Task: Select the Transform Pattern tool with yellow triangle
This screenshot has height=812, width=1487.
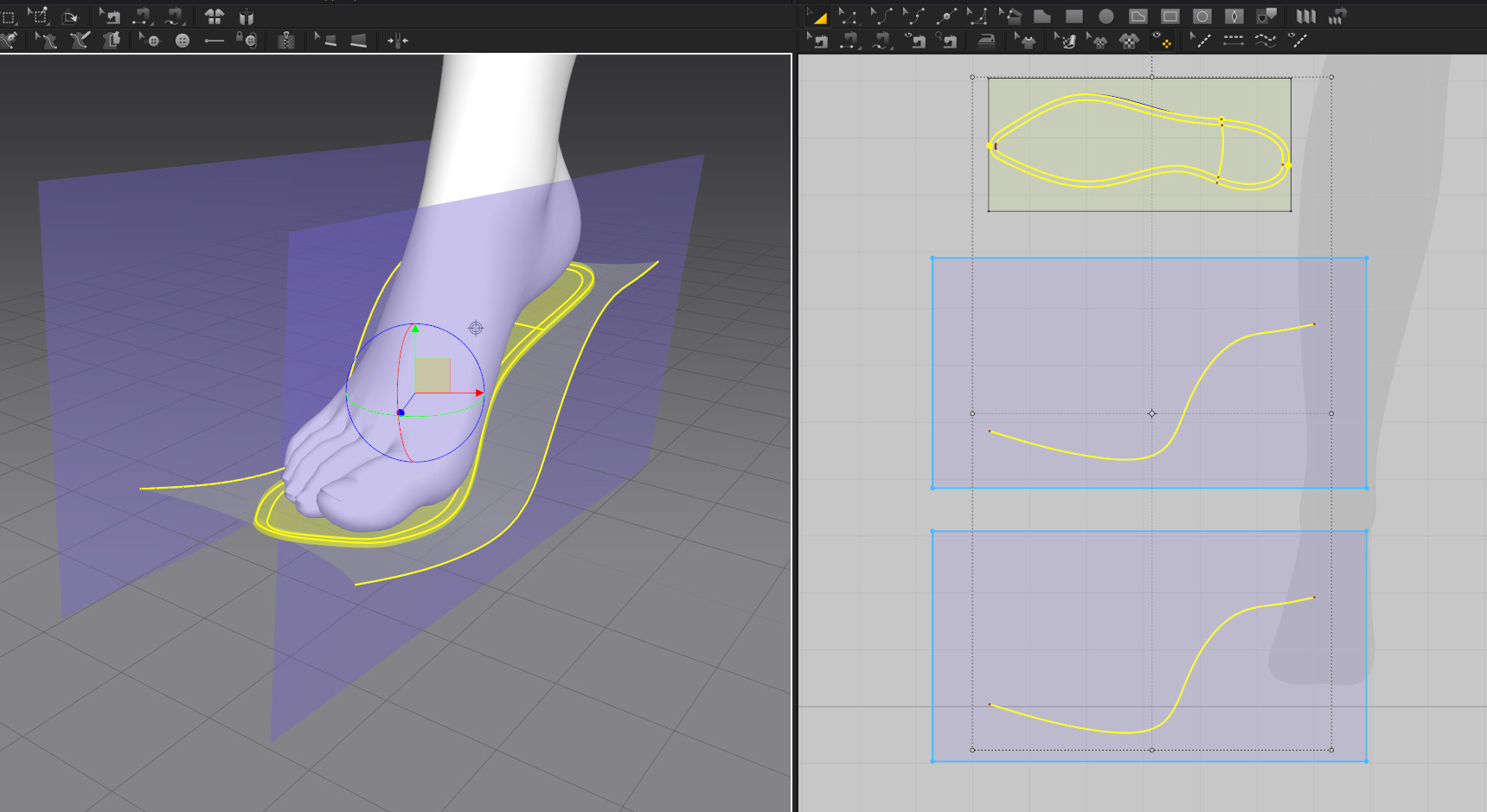Action: click(817, 16)
